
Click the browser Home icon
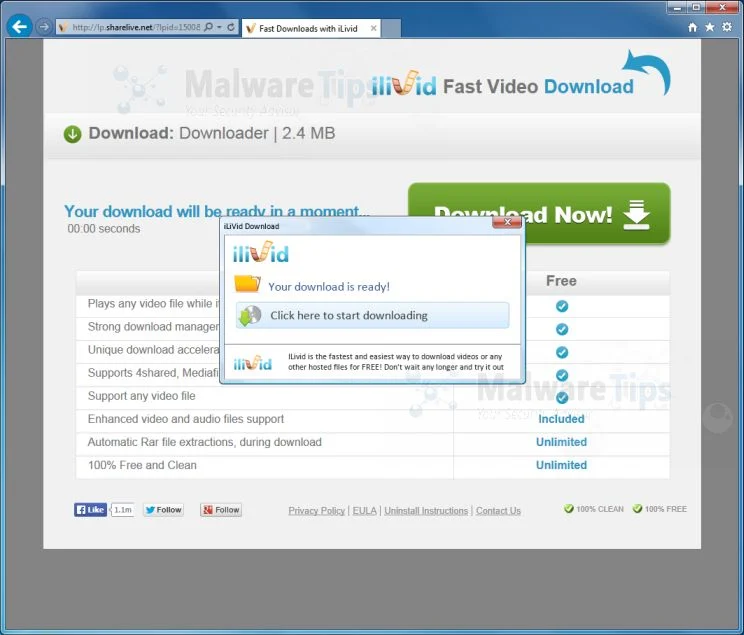point(692,27)
